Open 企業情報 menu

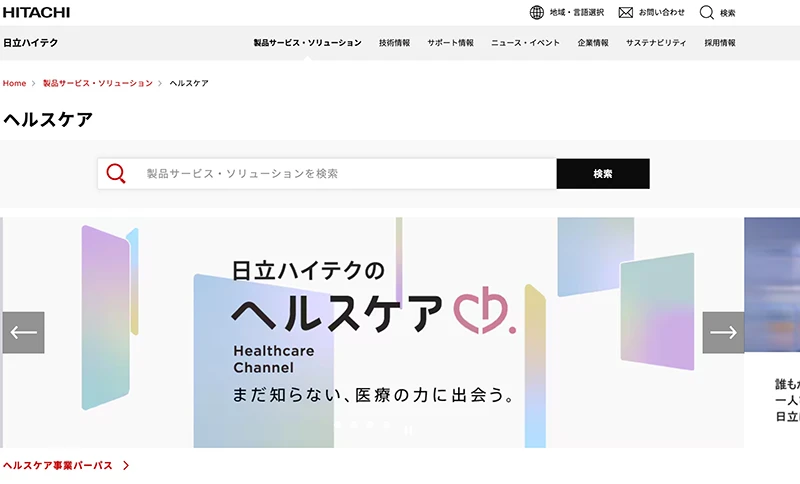(593, 43)
